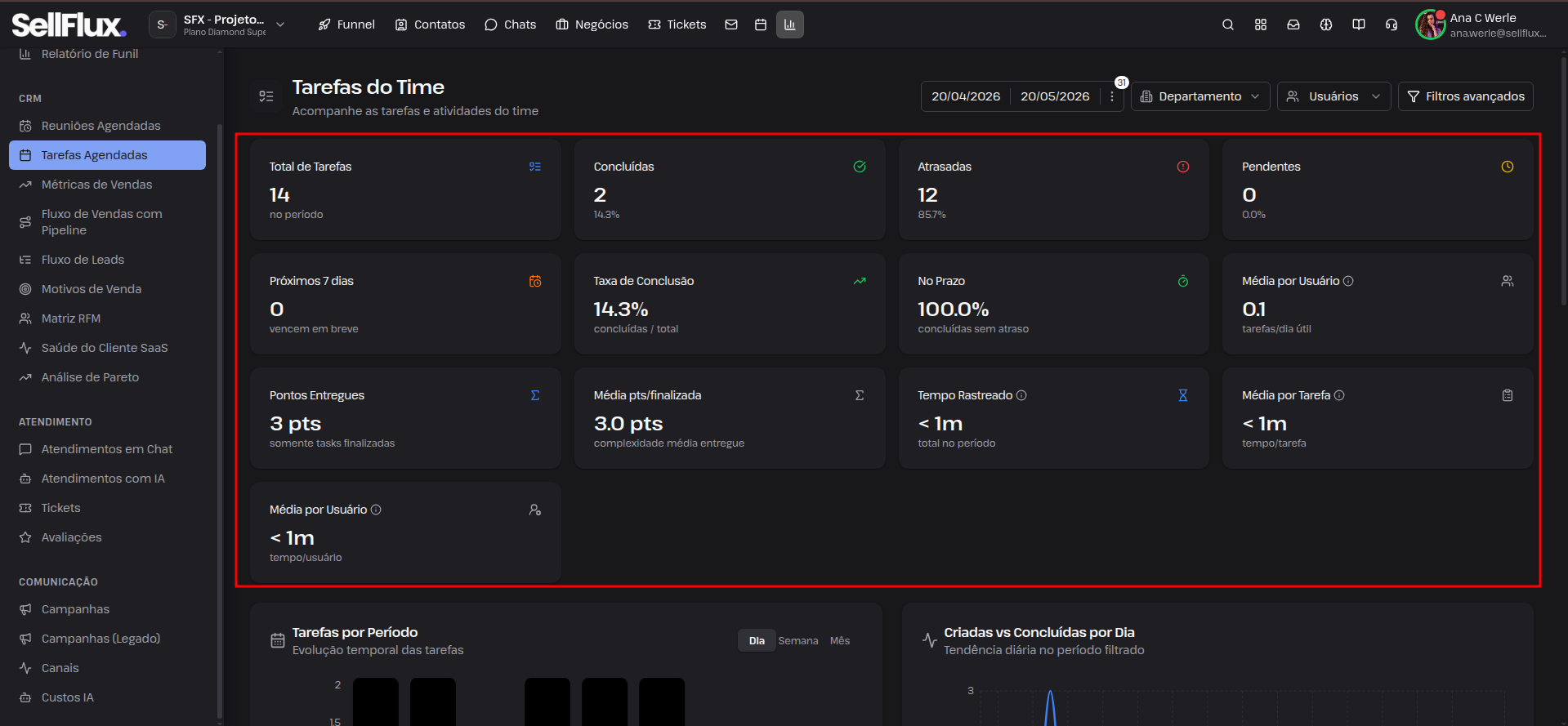
Task: Select the Dia chart view toggle
Action: pyautogui.click(x=757, y=641)
